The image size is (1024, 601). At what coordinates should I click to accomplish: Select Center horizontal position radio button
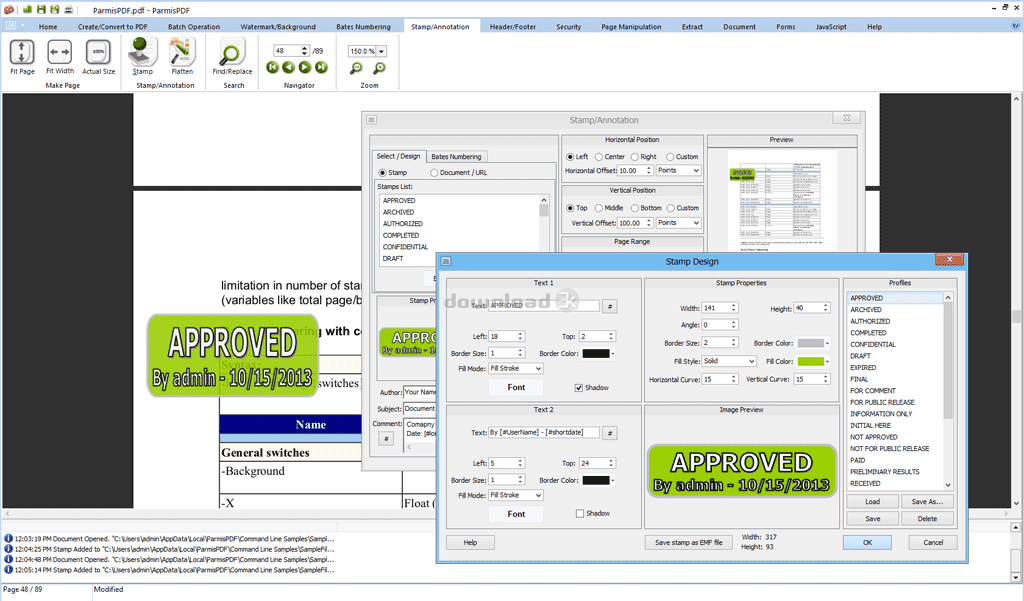[x=599, y=157]
